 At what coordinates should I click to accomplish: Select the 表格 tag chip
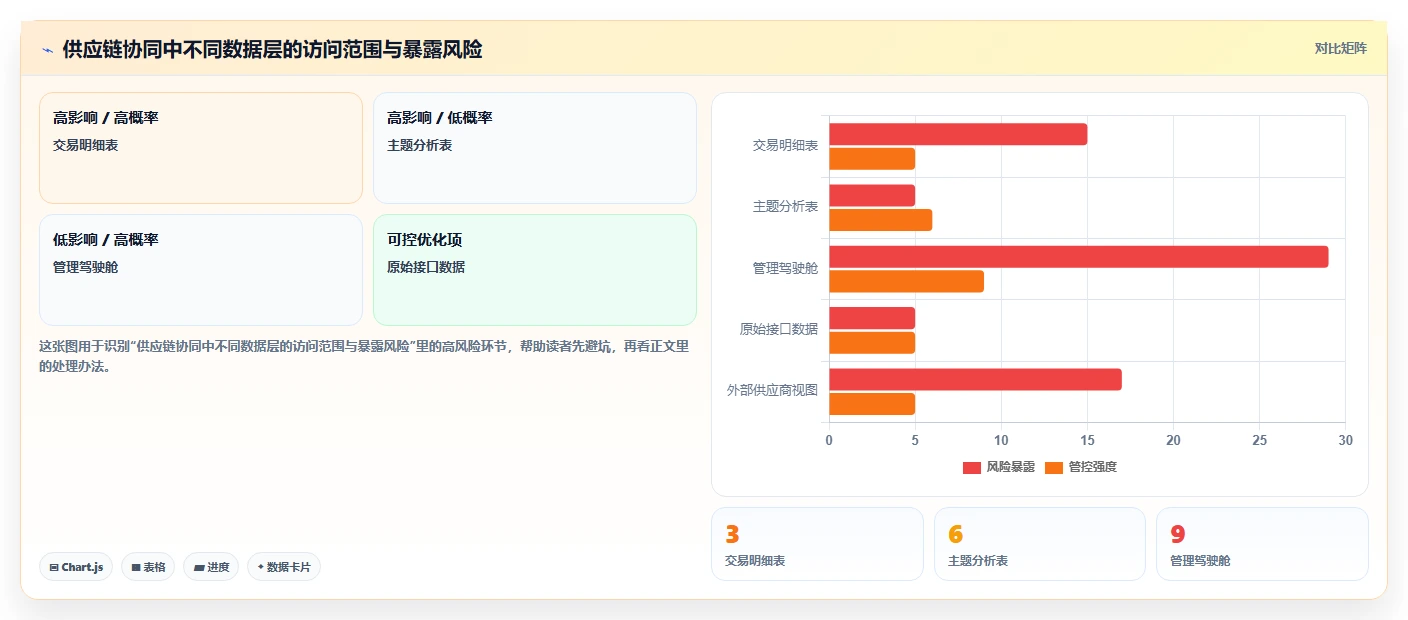point(148,567)
